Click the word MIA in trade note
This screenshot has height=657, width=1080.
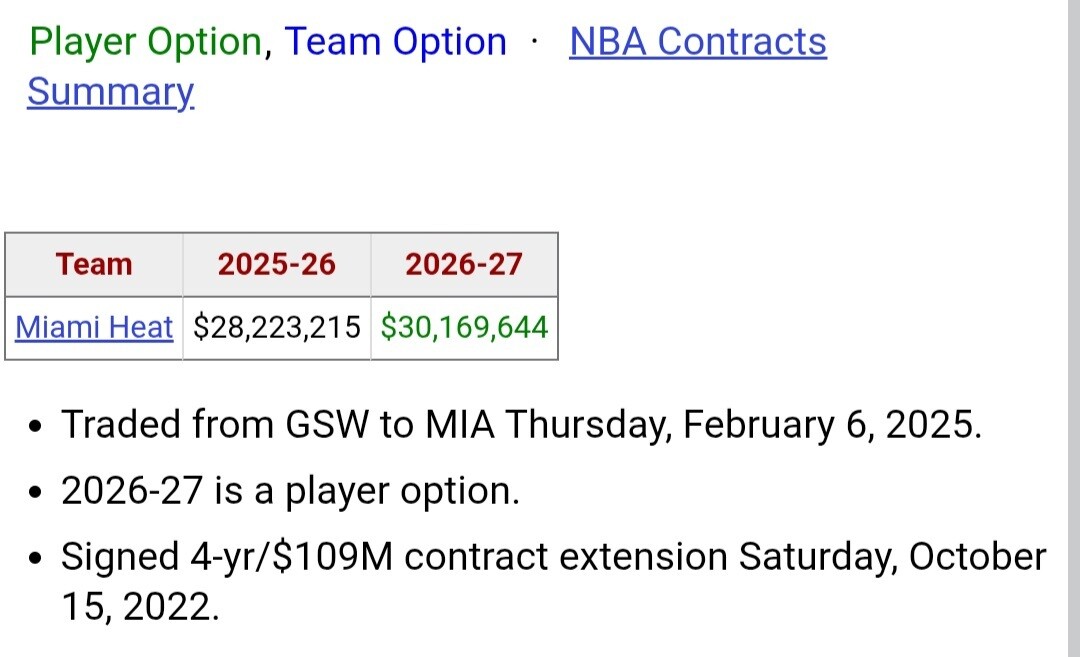(x=459, y=424)
